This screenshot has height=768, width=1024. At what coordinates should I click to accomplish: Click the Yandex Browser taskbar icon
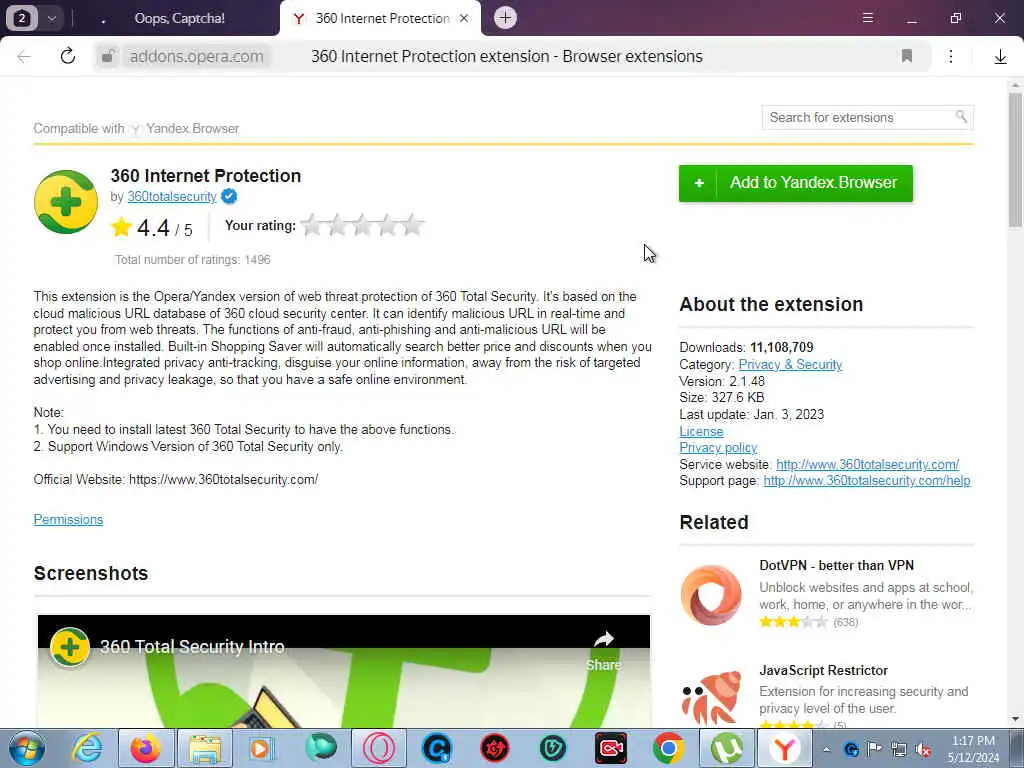point(785,748)
